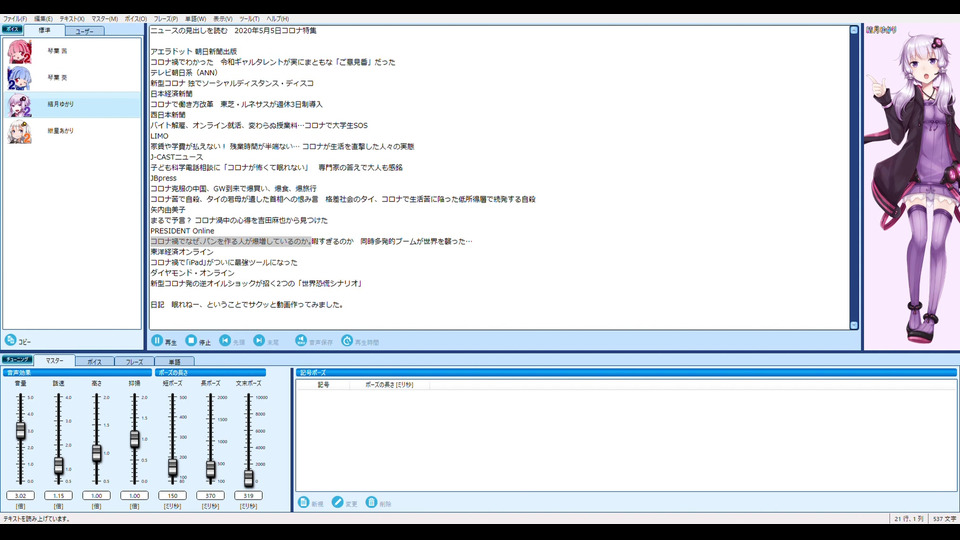Viewport: 960px width, 540px height.
Task: Open the ファイル(F) menu
Action: [15, 19]
